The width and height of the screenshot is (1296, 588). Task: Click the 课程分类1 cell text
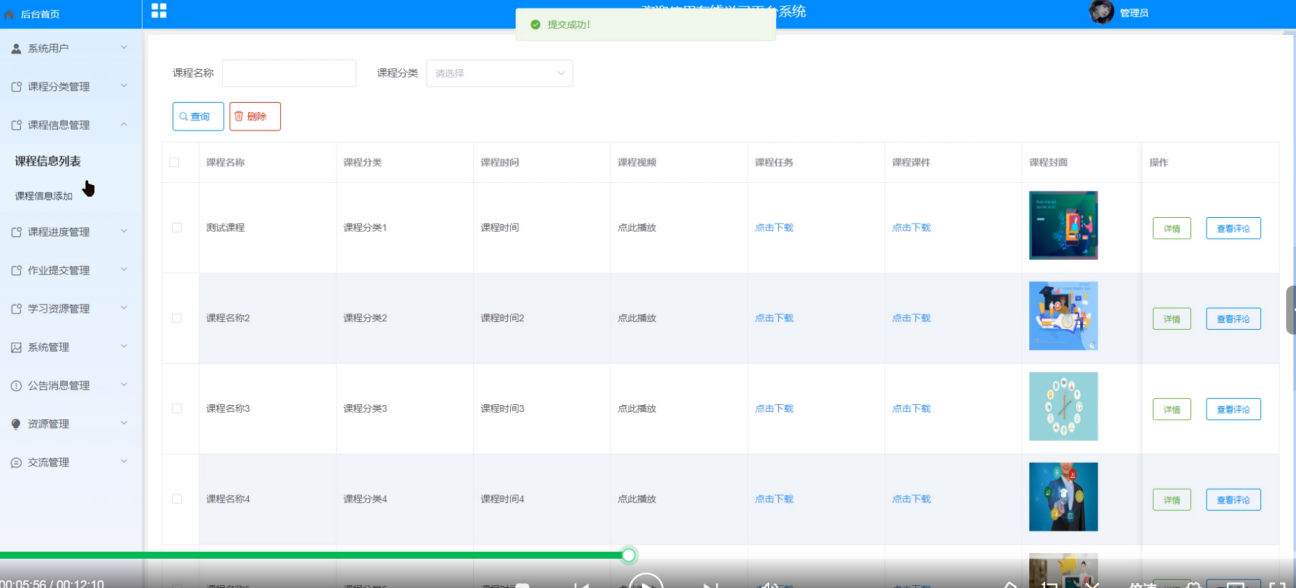point(365,228)
